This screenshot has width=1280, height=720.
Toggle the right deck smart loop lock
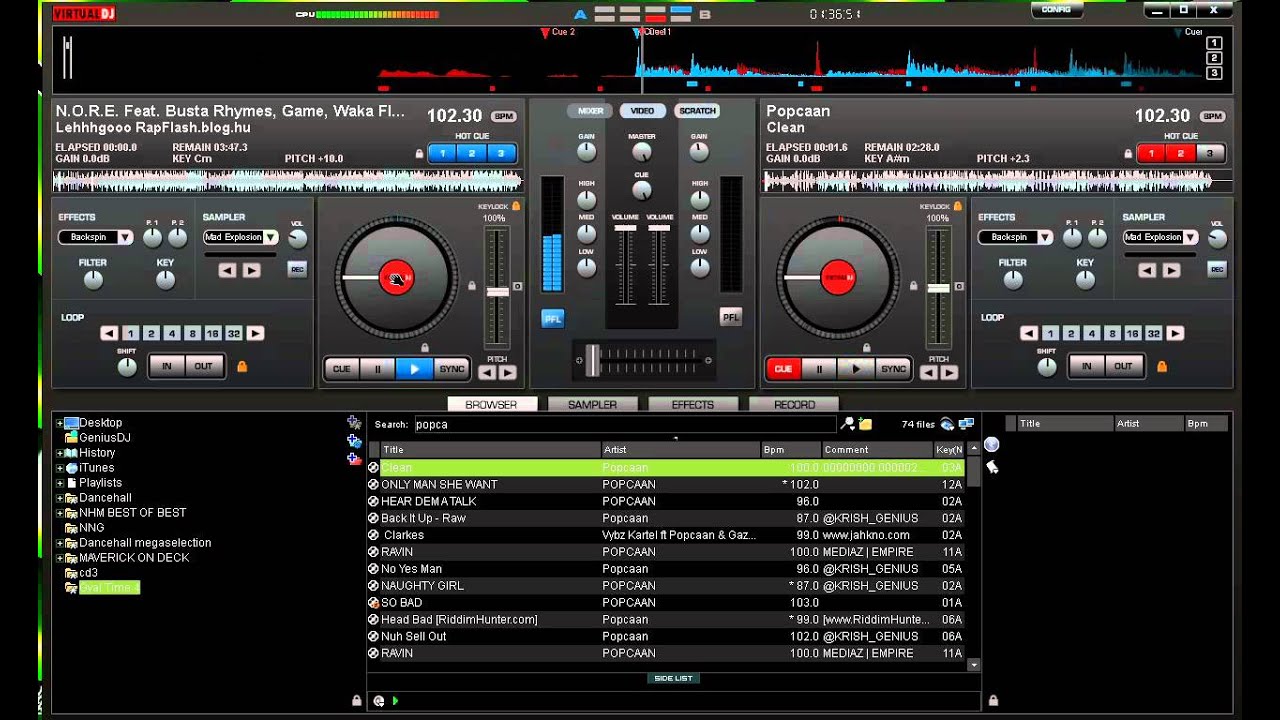click(x=1161, y=367)
